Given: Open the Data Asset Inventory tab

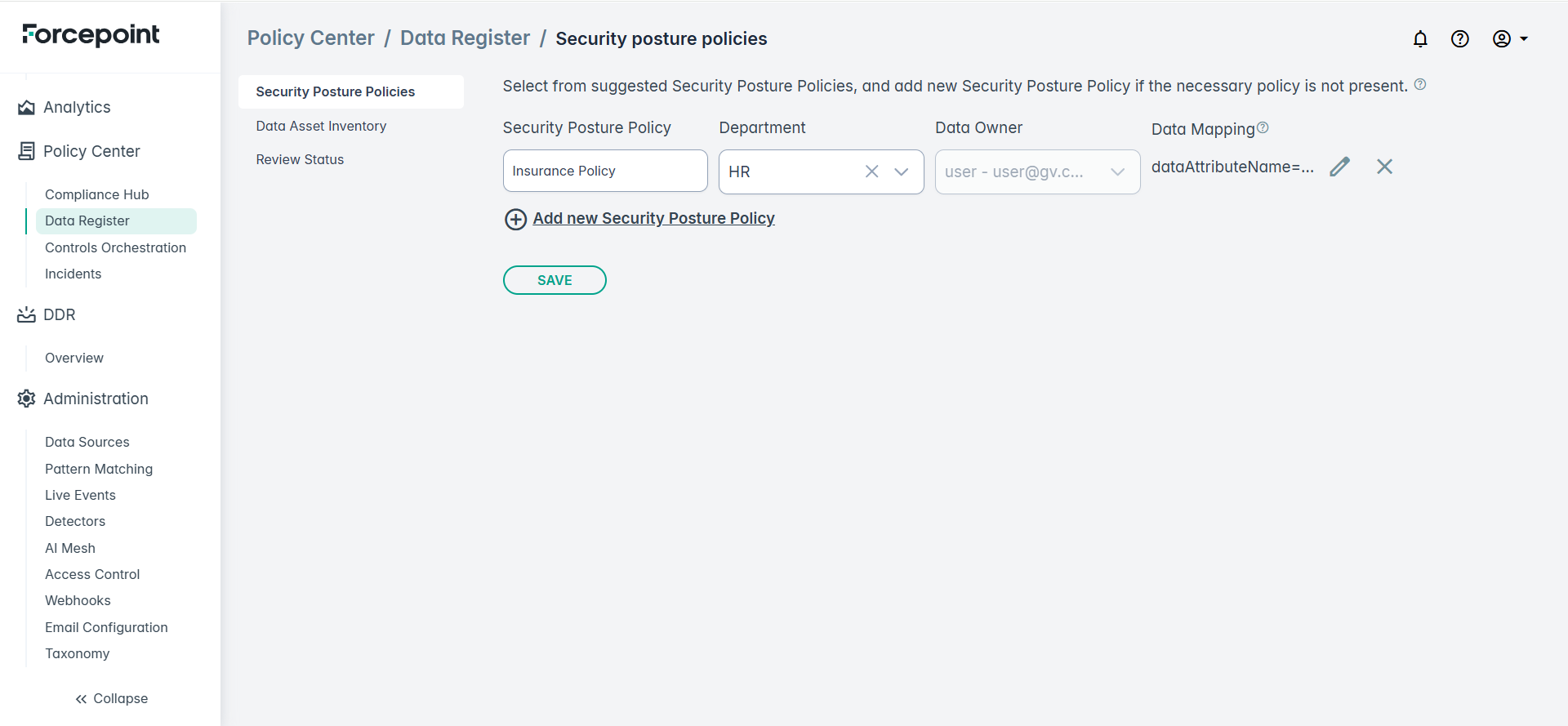Looking at the screenshot, I should coord(321,126).
